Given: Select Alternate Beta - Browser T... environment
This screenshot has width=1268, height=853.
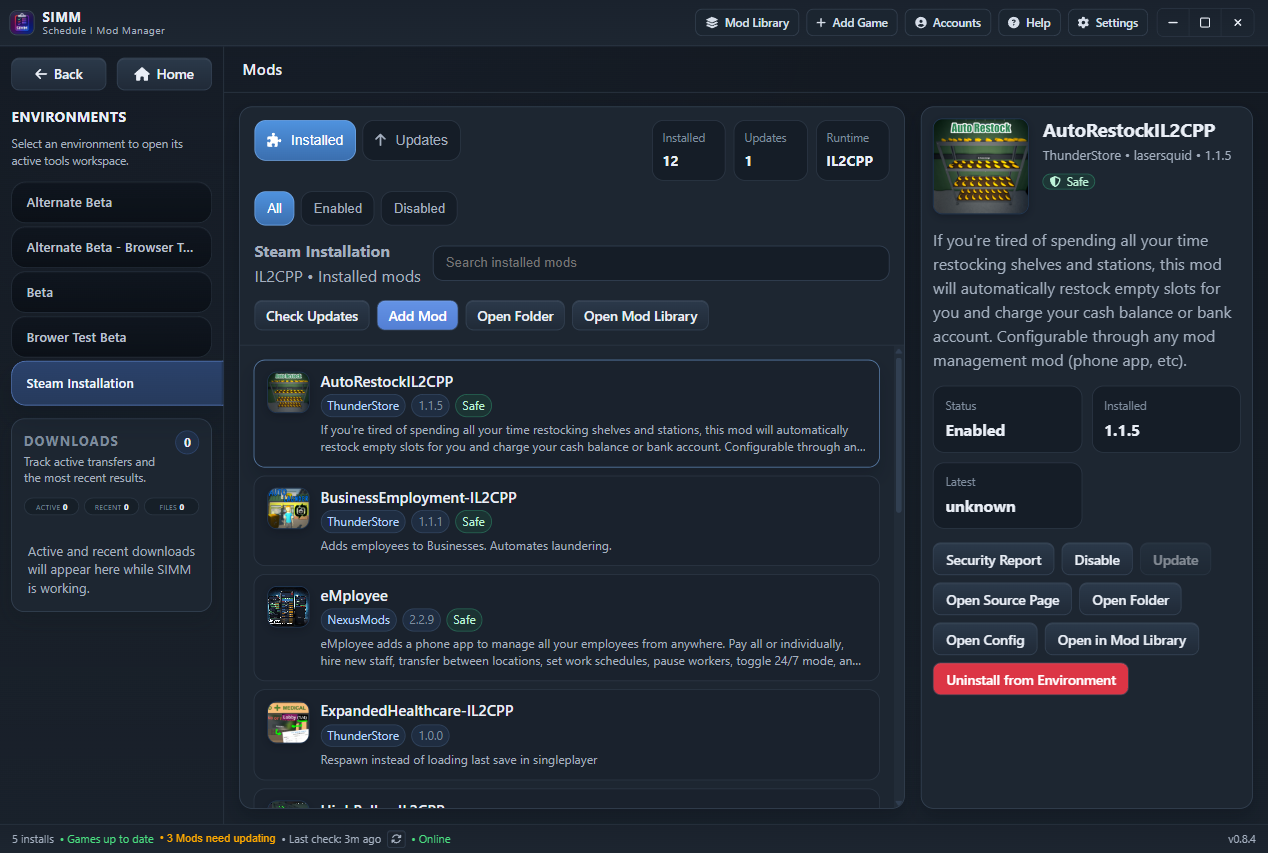Looking at the screenshot, I should (x=111, y=247).
